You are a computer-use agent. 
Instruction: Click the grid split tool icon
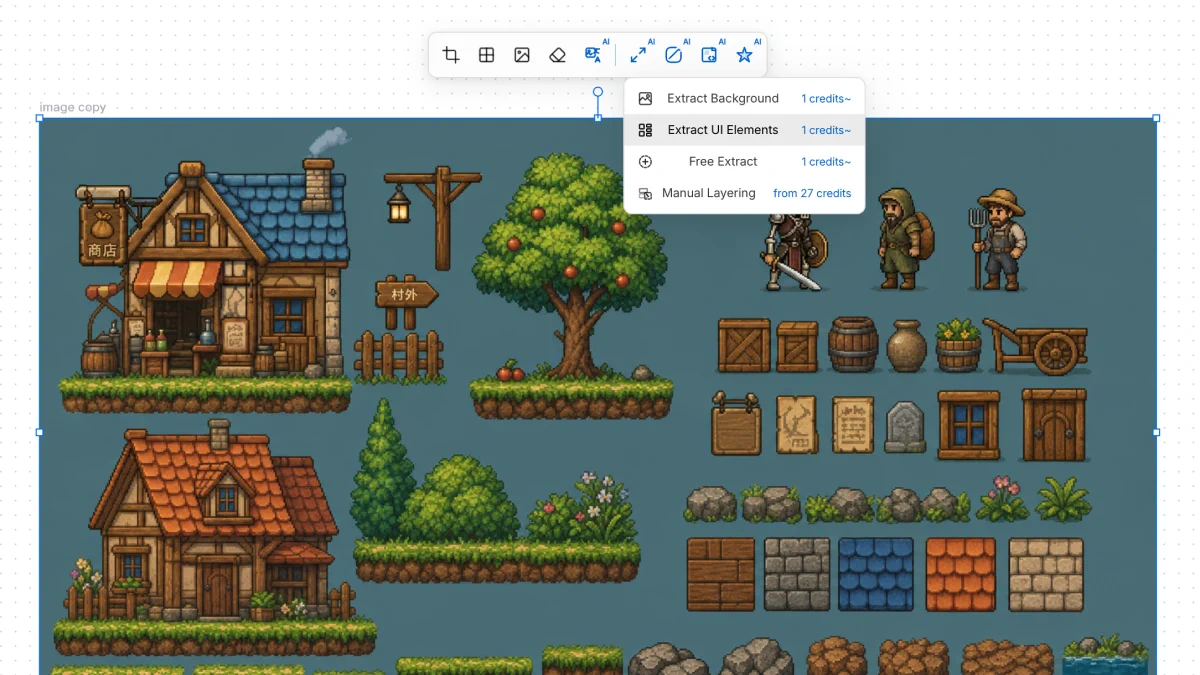[486, 55]
